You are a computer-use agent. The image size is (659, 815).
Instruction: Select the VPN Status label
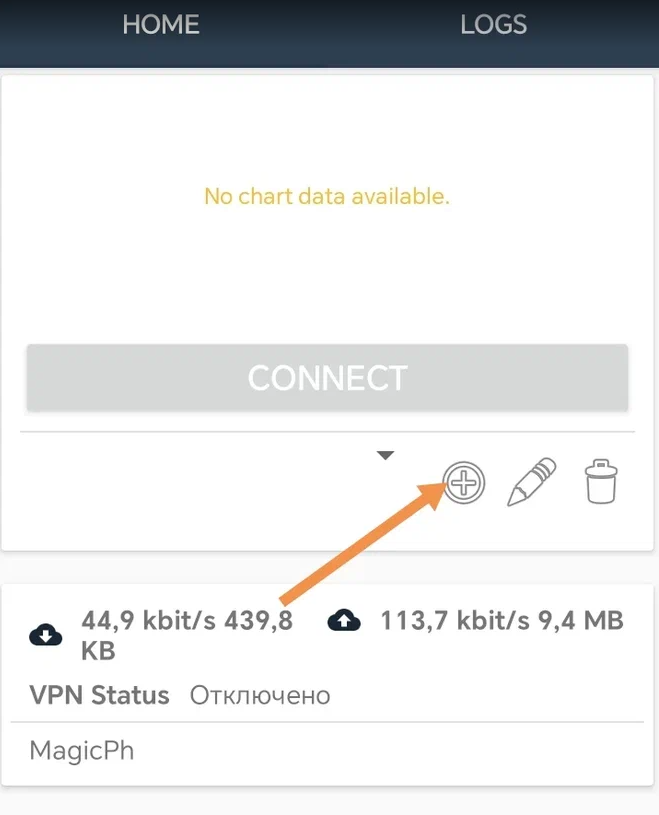pyautogui.click(x=99, y=695)
